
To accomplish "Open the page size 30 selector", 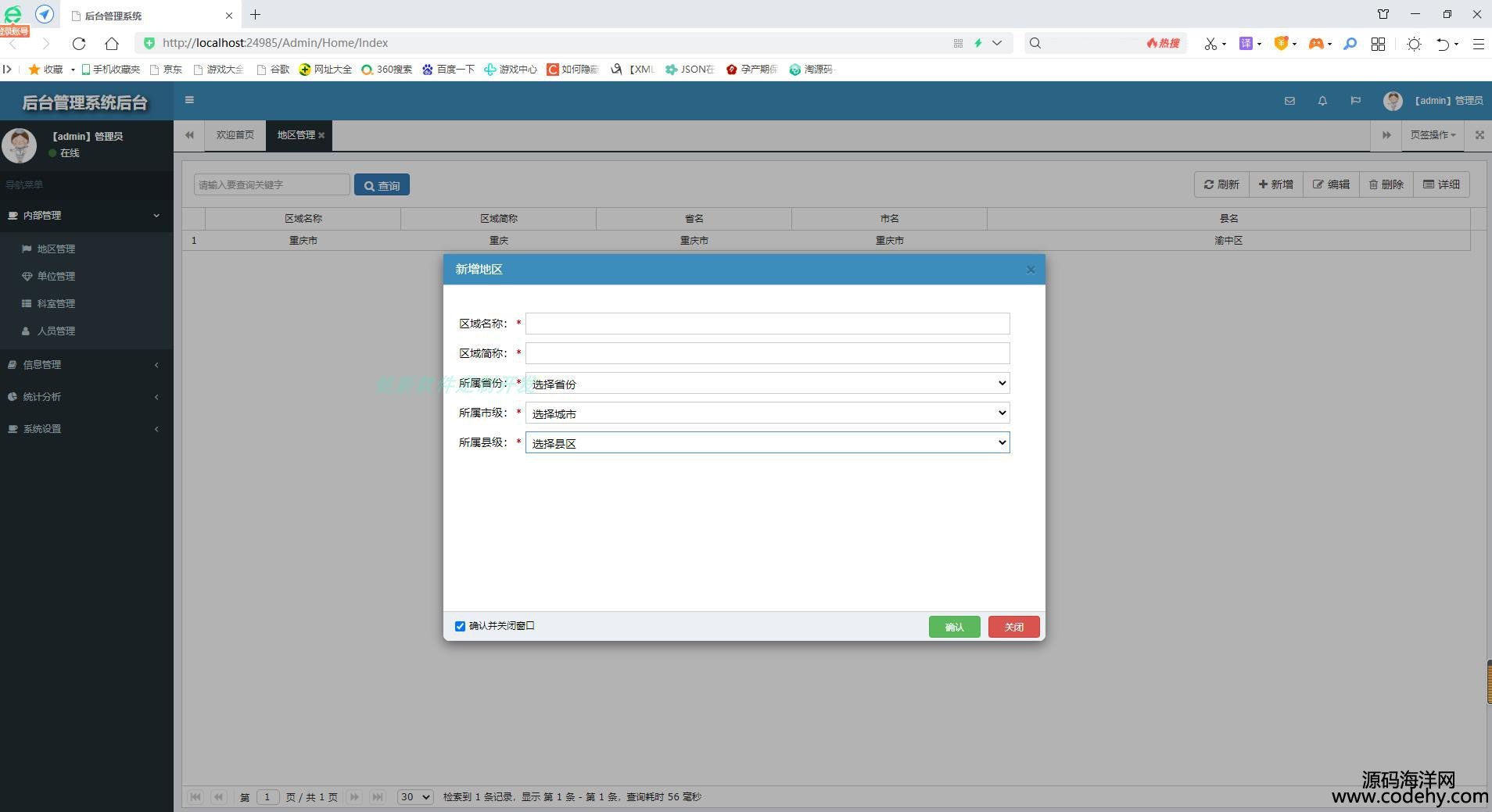I will click(414, 797).
